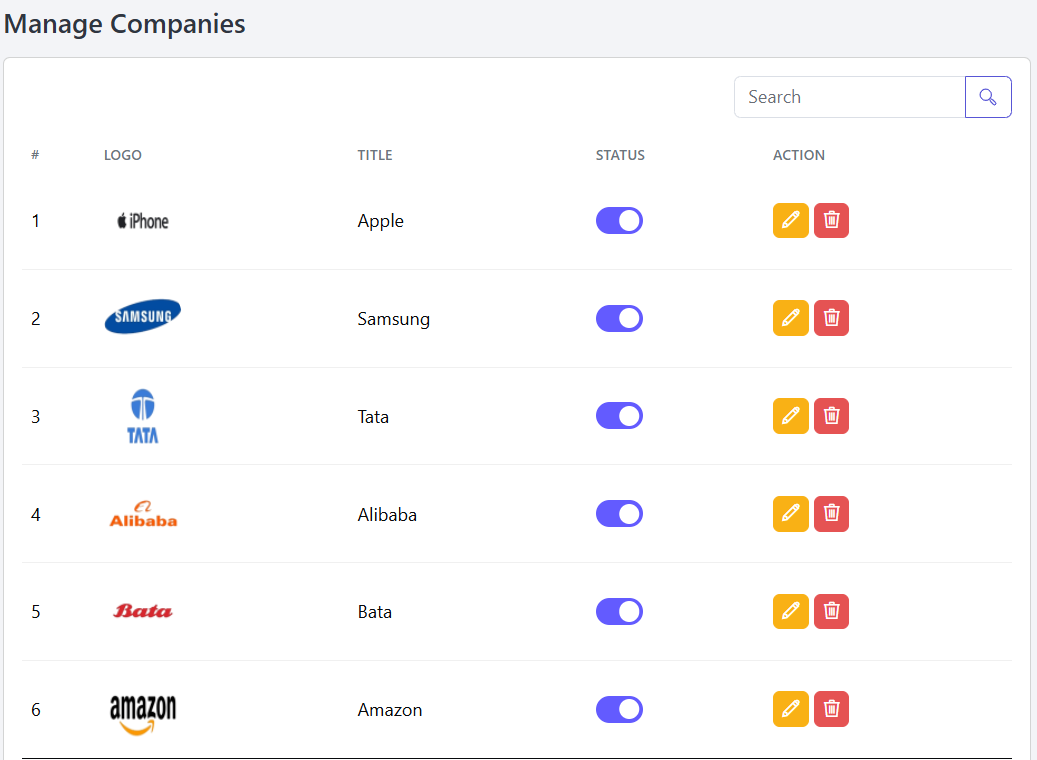This screenshot has height=760, width=1037.
Task: Open edit for Tata company
Action: 790,416
